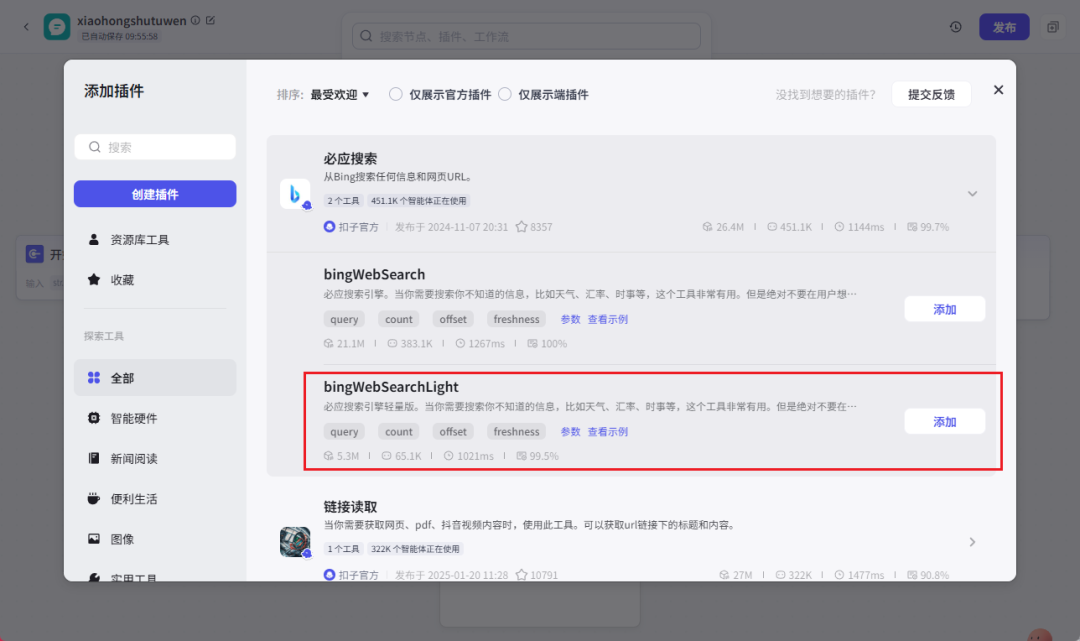Click the 资源库工具 person icon
This screenshot has height=641, width=1080.
[94, 239]
